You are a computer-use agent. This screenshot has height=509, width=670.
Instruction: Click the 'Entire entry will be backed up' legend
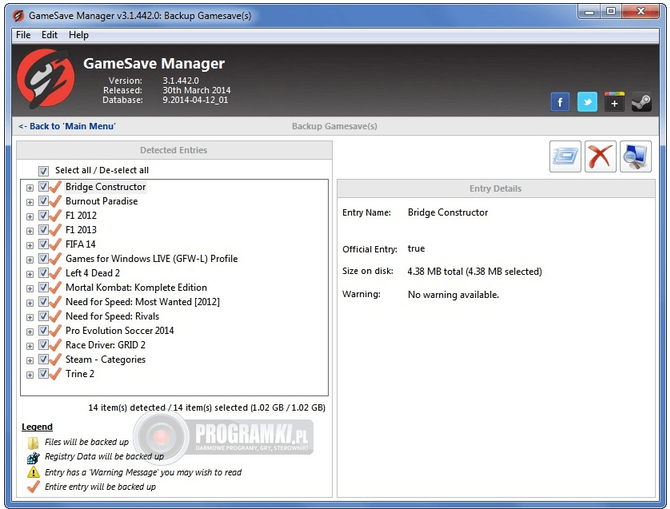[x=100, y=487]
